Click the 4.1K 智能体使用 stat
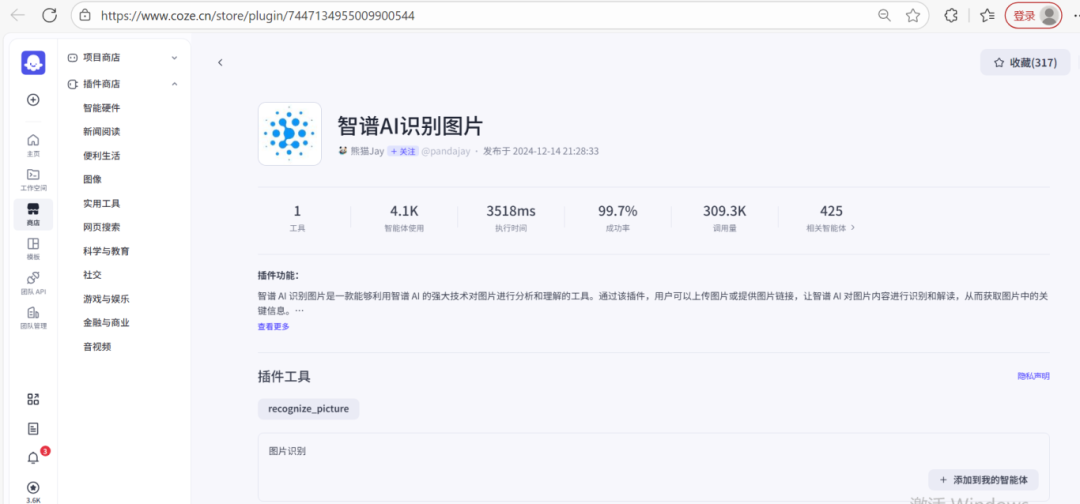Screen dimensions: 1080x504 pyautogui.click(x=404, y=218)
